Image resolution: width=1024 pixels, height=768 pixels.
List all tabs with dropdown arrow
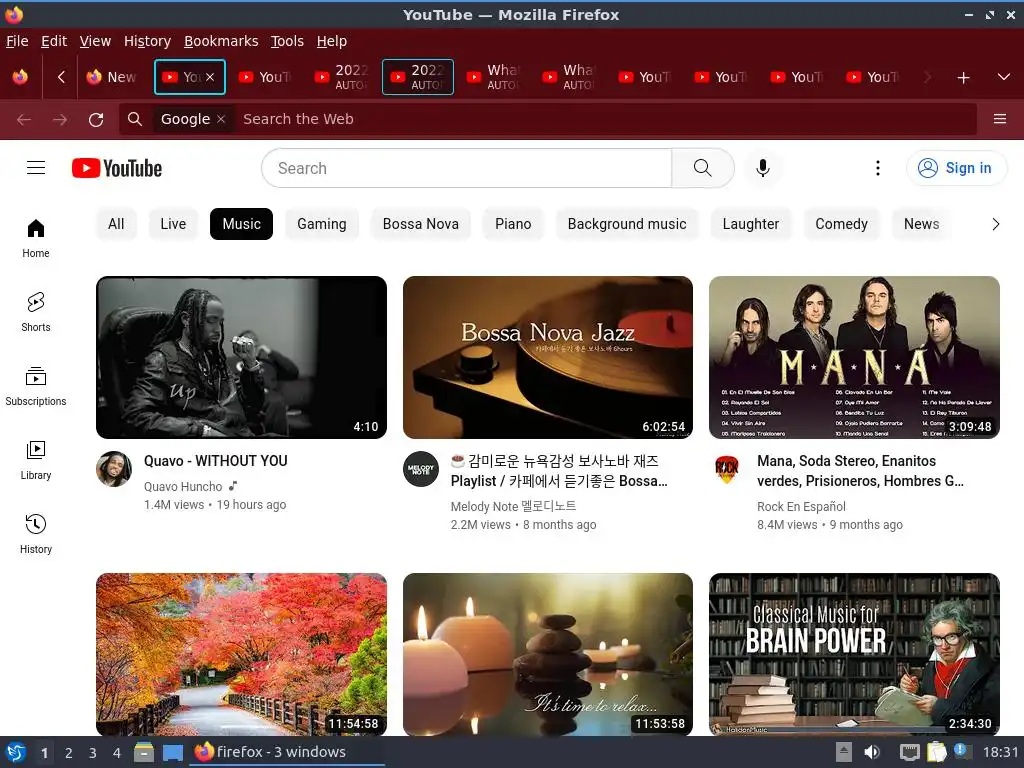[x=1004, y=77]
